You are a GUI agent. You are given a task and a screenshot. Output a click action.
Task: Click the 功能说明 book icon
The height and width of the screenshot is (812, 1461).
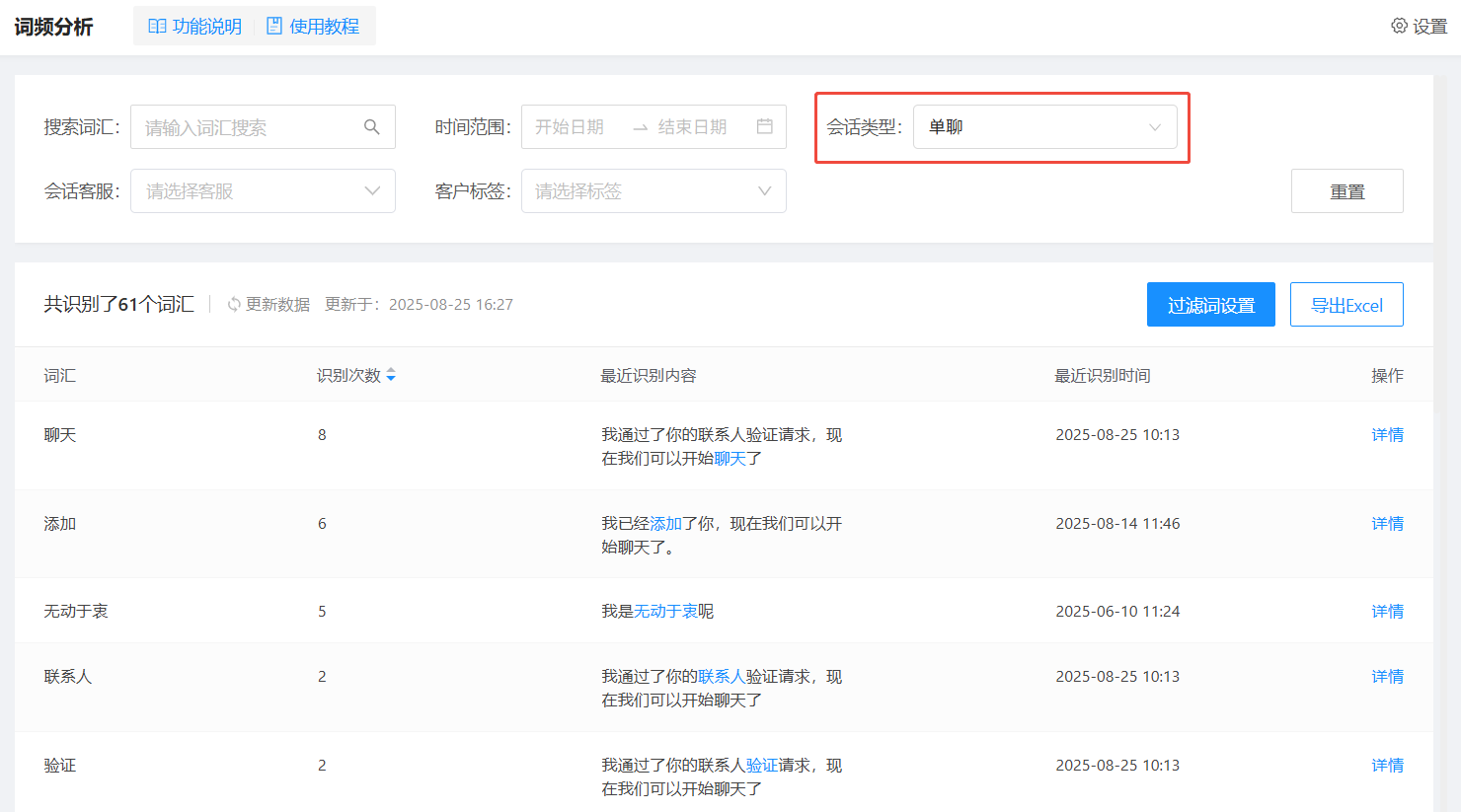coord(157,27)
